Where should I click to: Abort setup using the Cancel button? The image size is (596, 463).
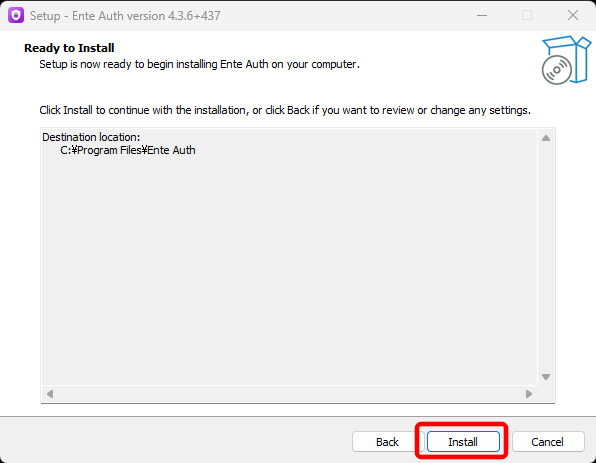point(548,442)
